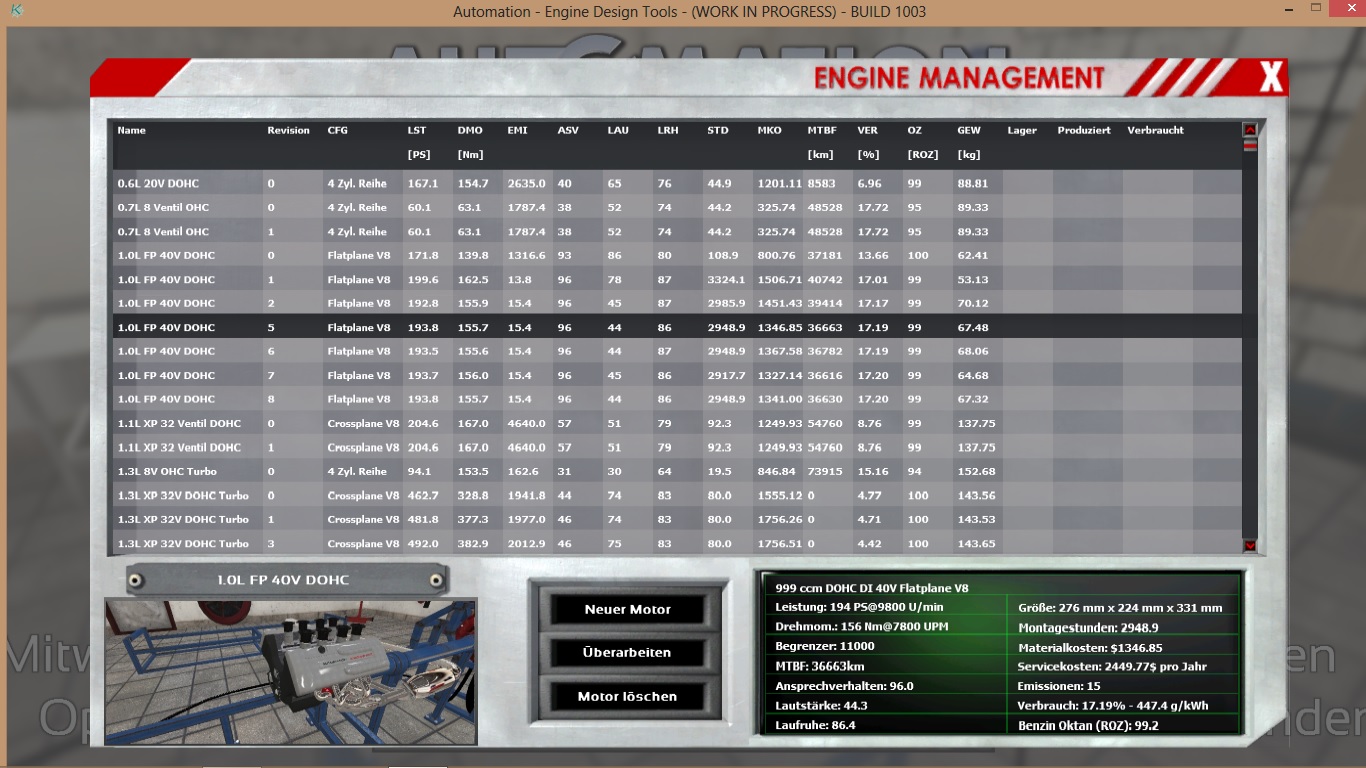Viewport: 1366px width, 768px height.
Task: Click the Begrenzer: 11000 stat
Action: point(825,646)
